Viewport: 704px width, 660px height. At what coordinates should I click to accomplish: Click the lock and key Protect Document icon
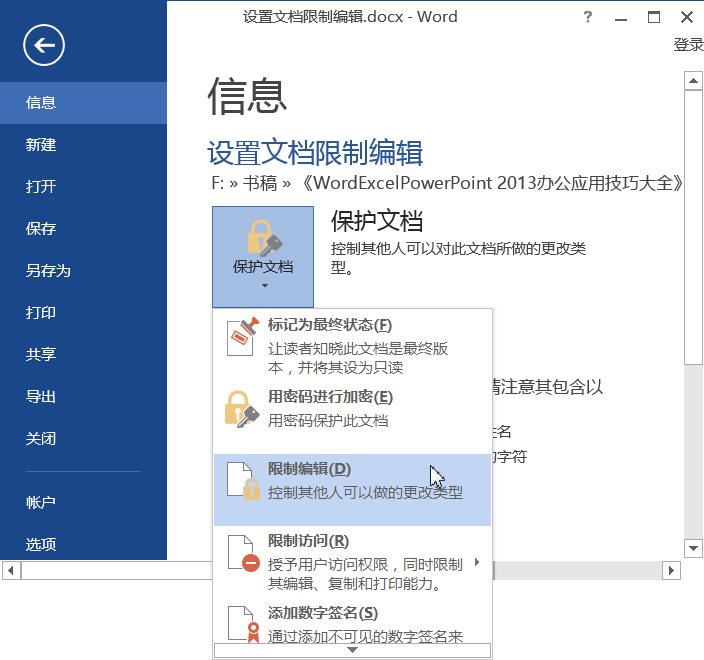click(x=264, y=238)
